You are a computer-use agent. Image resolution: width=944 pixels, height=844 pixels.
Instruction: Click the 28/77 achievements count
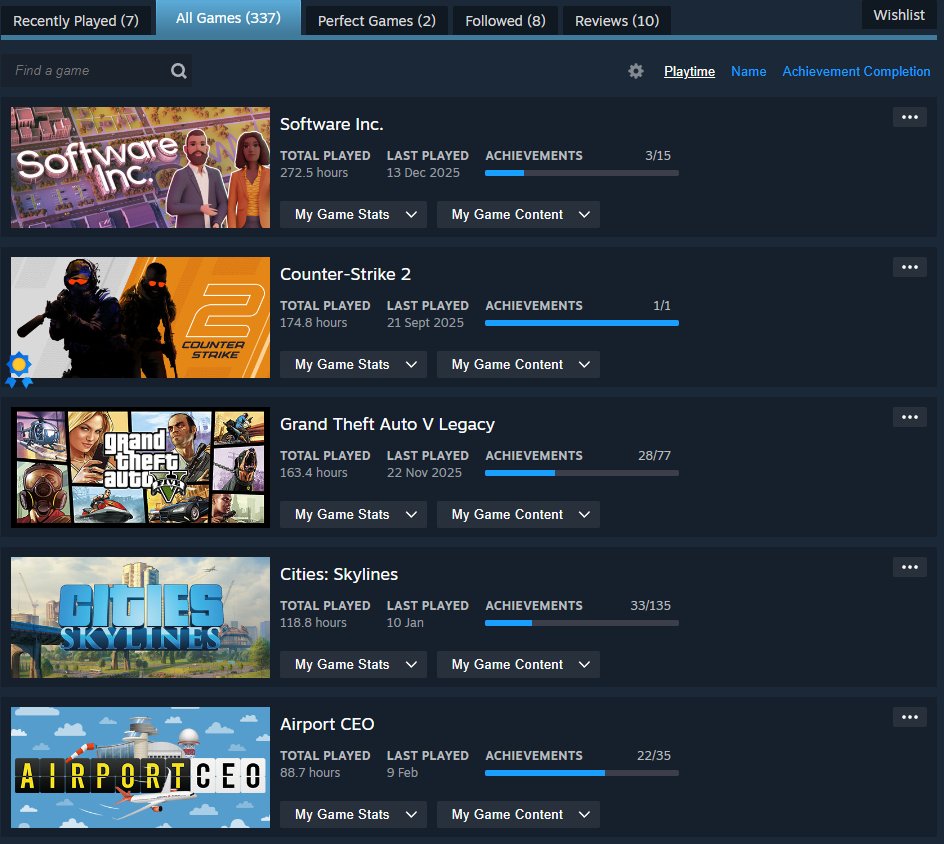coord(654,455)
